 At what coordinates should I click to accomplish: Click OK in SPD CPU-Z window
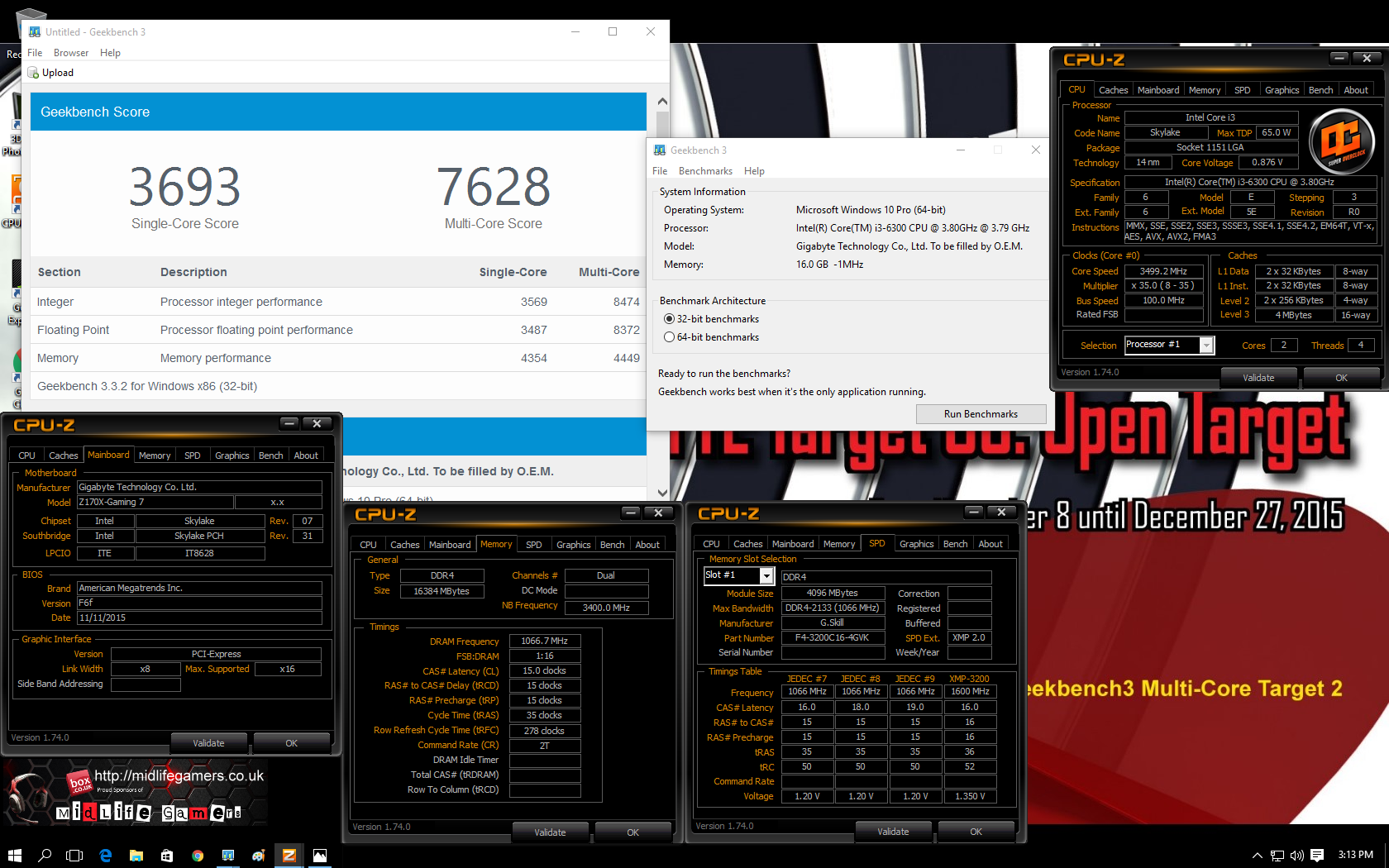(x=976, y=832)
